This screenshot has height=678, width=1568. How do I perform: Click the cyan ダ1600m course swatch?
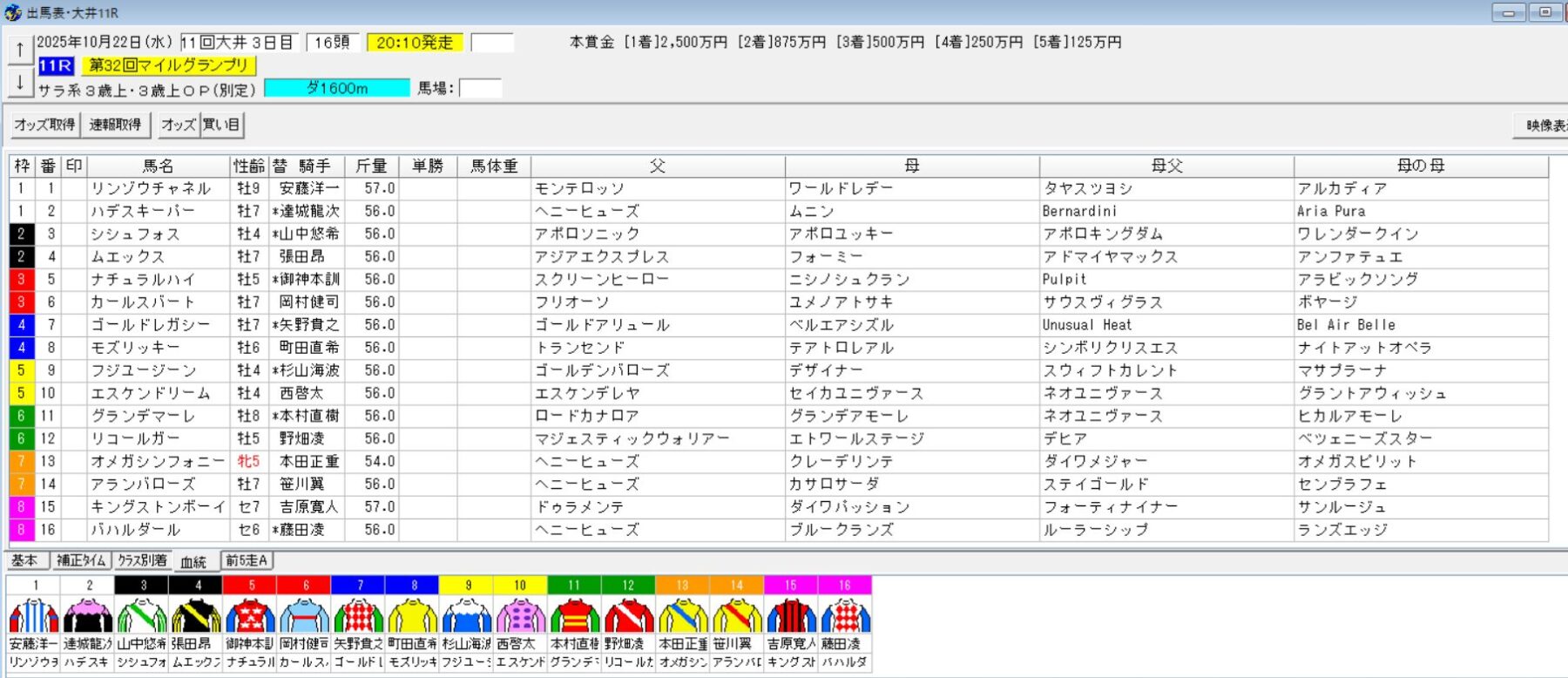[336, 88]
